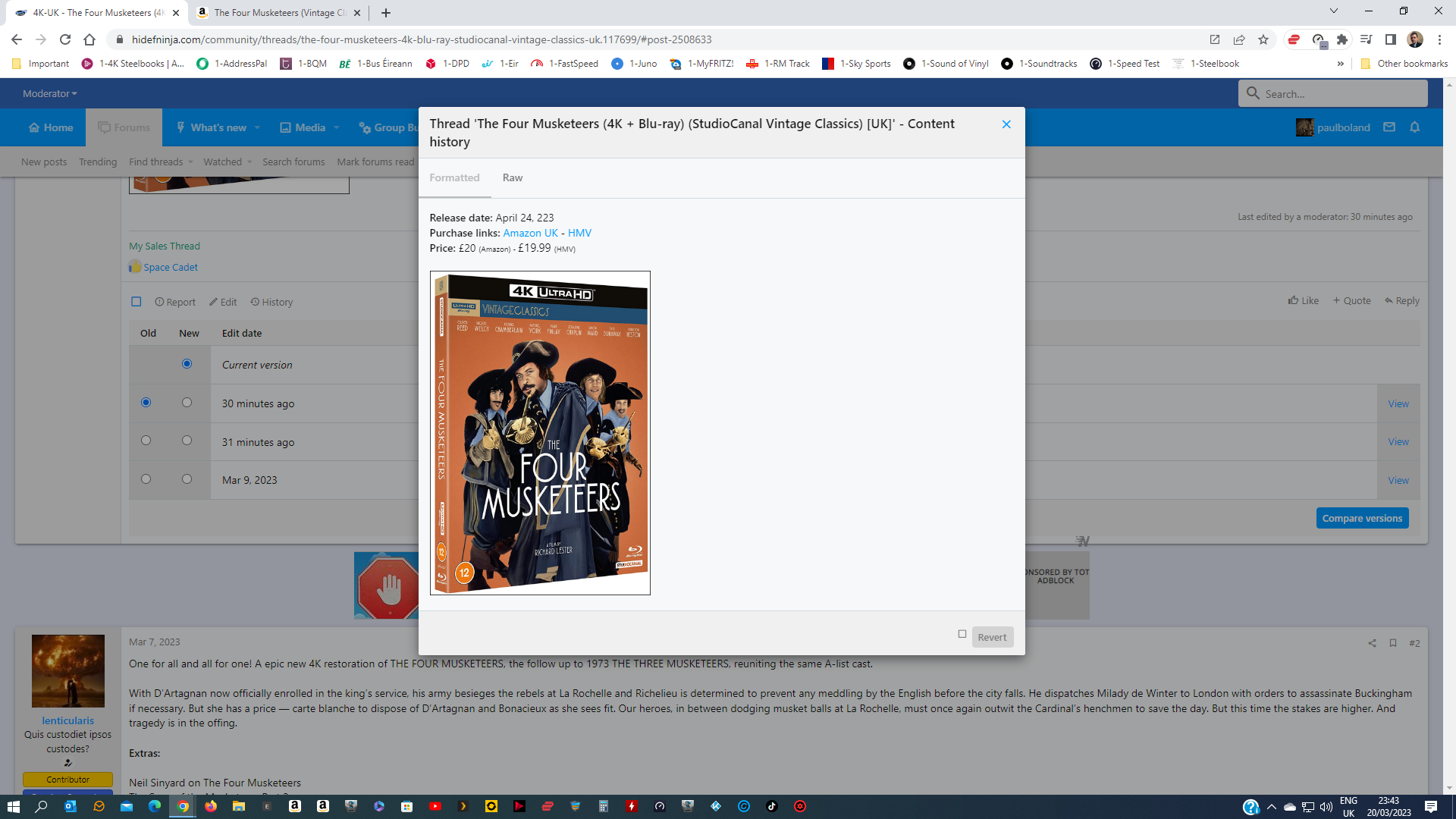This screenshot has width=1456, height=819.
Task: Open a new browser tab
Action: [386, 13]
